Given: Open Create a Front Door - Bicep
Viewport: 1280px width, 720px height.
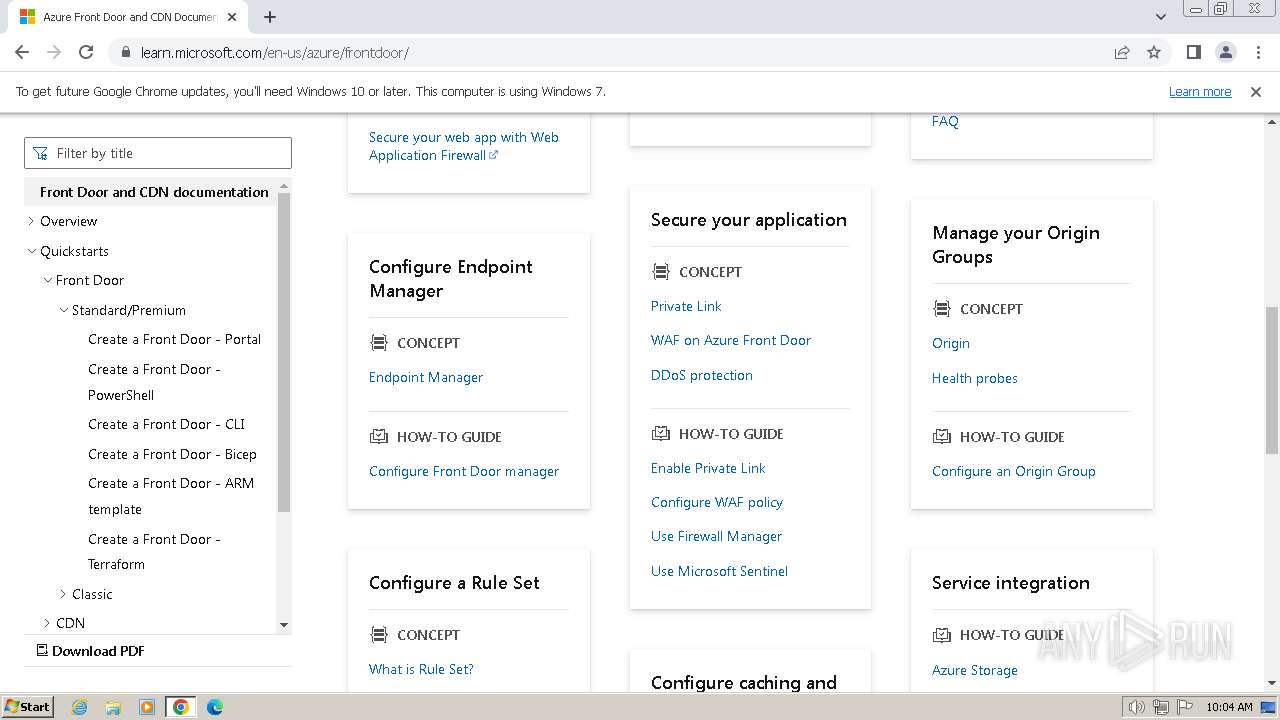Looking at the screenshot, I should (172, 454).
